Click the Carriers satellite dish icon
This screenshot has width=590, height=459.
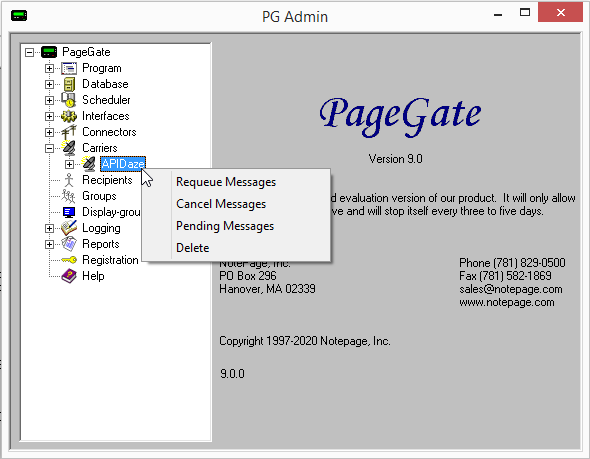point(69,148)
